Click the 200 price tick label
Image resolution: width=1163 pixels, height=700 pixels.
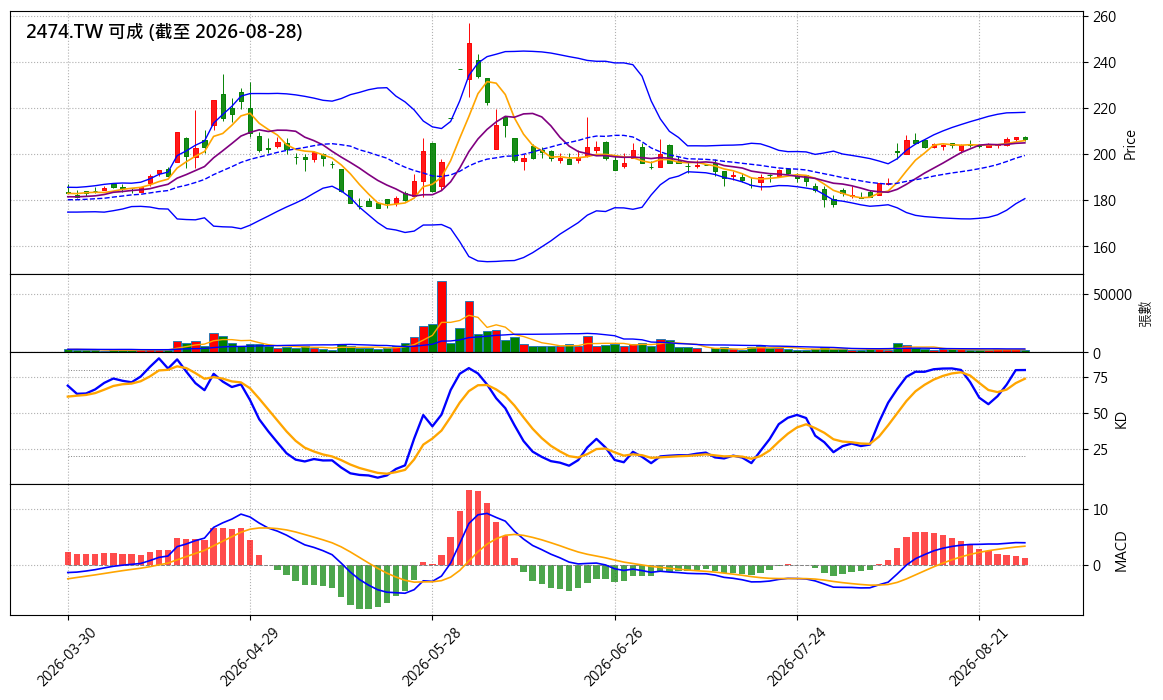click(x=1104, y=155)
